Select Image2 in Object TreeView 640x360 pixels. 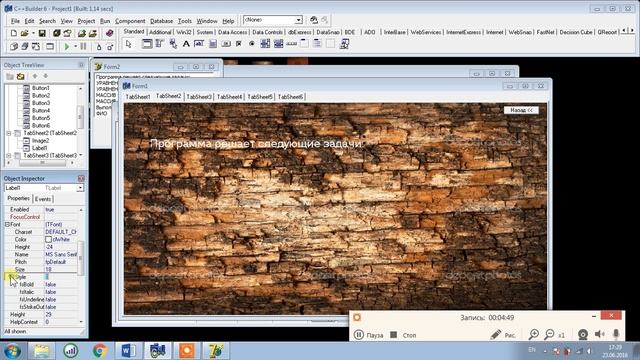[40, 140]
